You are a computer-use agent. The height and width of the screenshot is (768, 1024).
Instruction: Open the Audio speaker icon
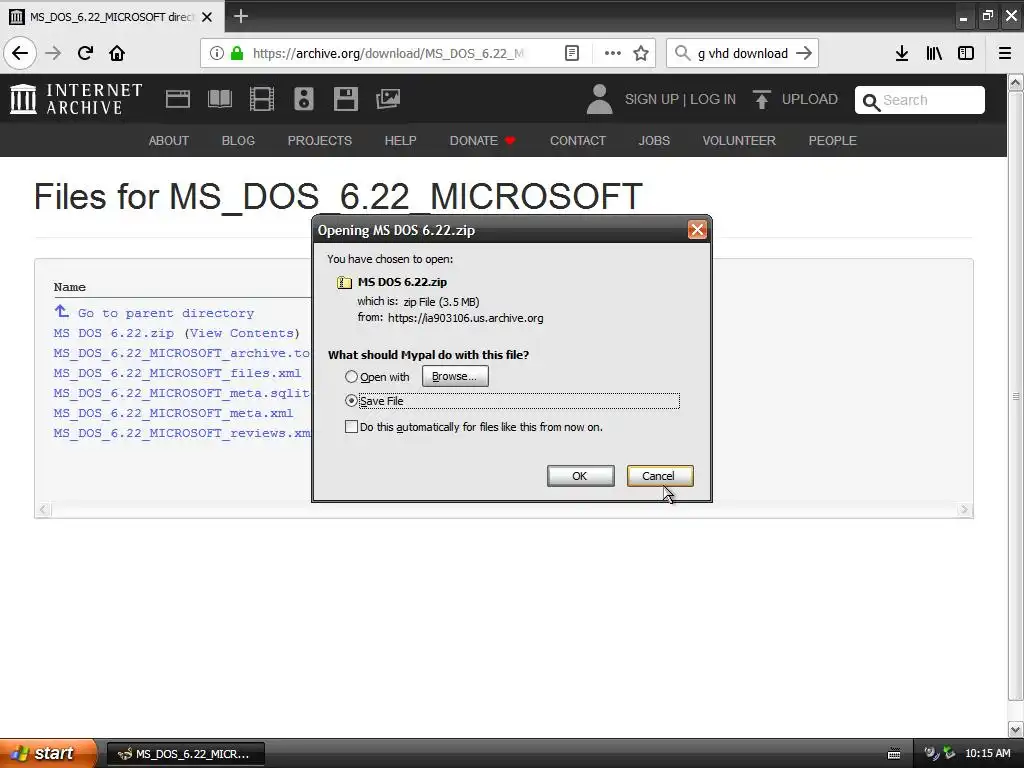point(304,99)
